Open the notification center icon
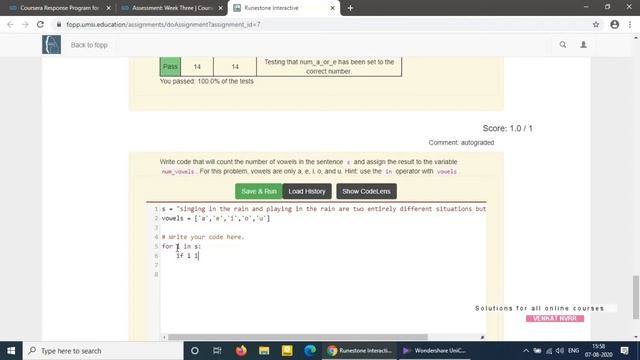 [624, 351]
